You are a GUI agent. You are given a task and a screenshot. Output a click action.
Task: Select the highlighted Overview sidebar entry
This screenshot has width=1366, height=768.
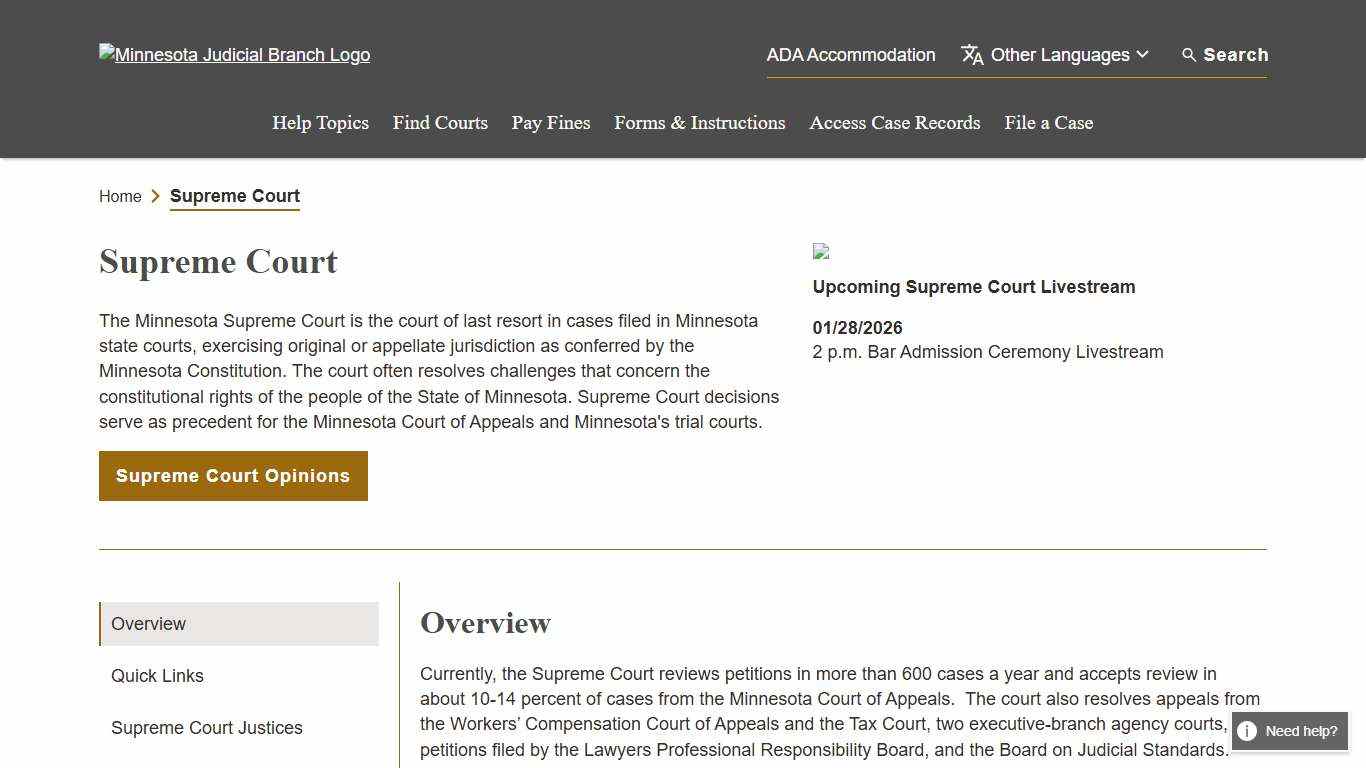(x=148, y=624)
